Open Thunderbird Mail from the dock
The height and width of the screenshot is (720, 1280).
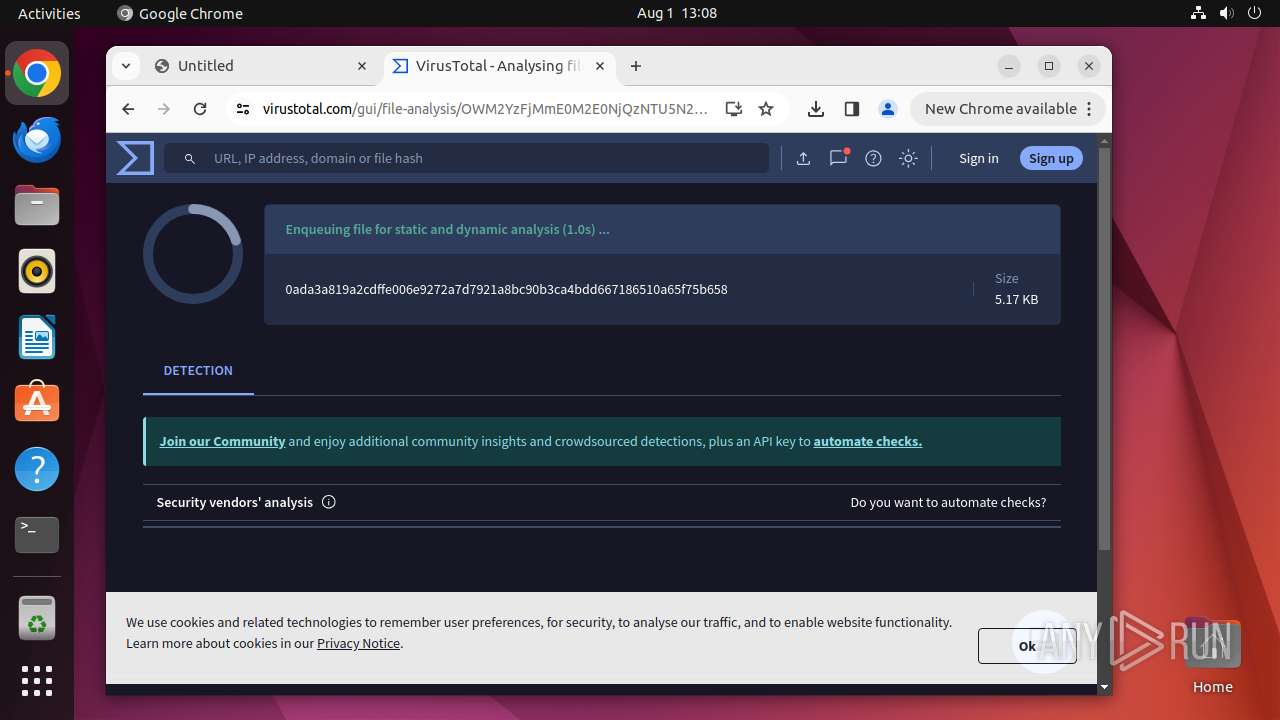click(x=37, y=139)
